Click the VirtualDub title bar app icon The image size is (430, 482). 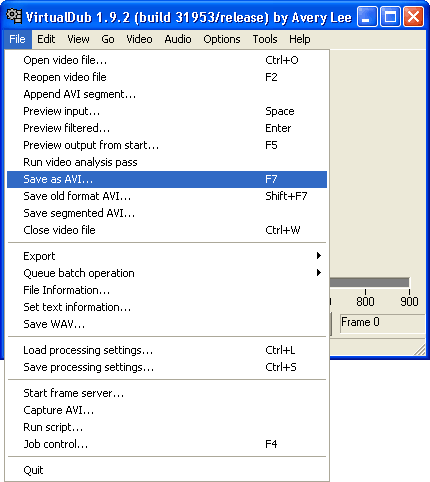pyautogui.click(x=14, y=16)
